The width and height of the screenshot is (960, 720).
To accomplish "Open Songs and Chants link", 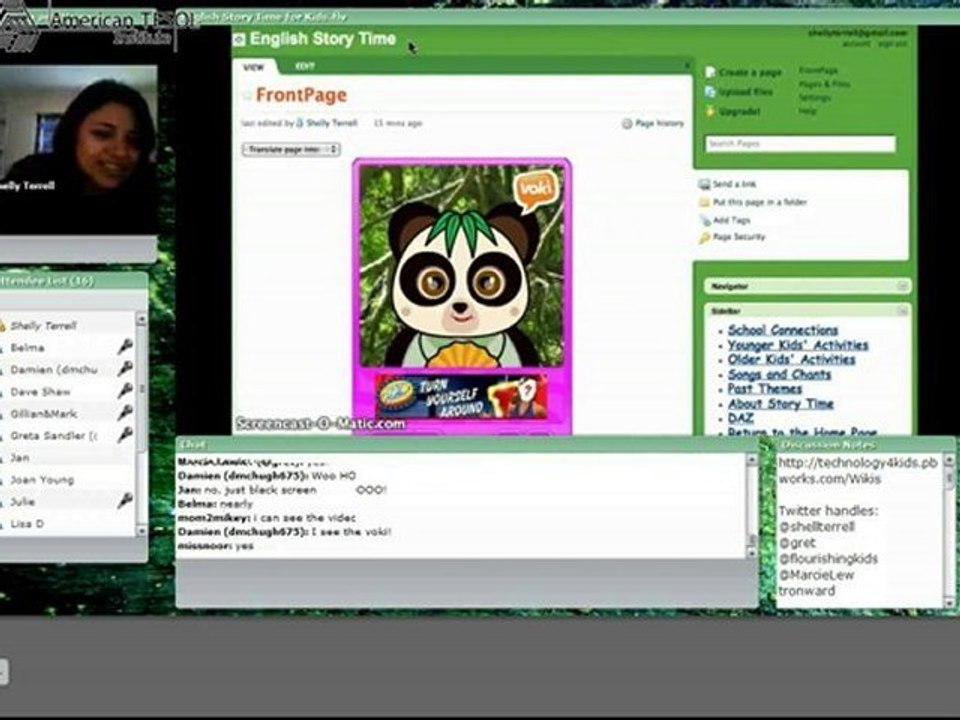I will point(779,374).
